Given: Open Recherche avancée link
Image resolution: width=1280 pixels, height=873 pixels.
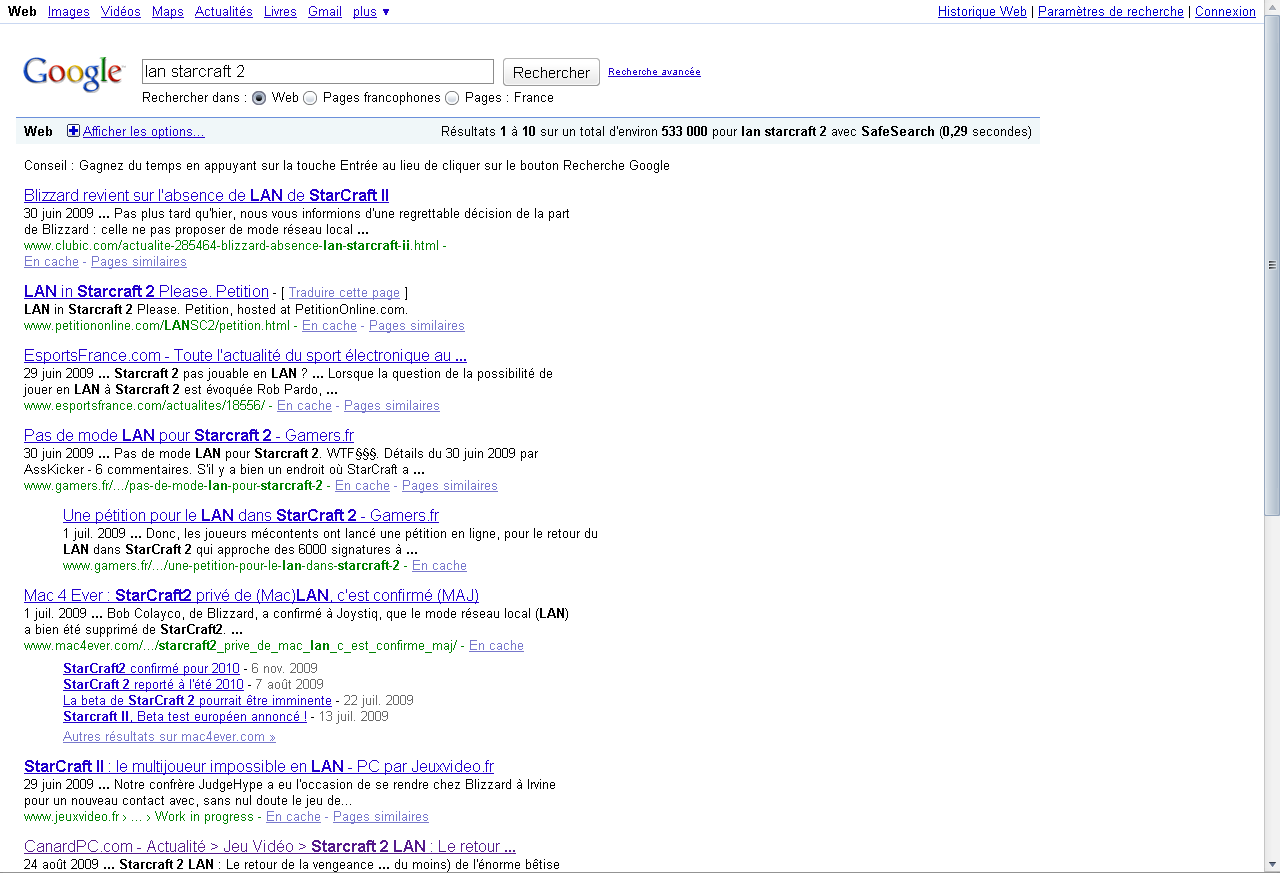Looking at the screenshot, I should tap(654, 72).
